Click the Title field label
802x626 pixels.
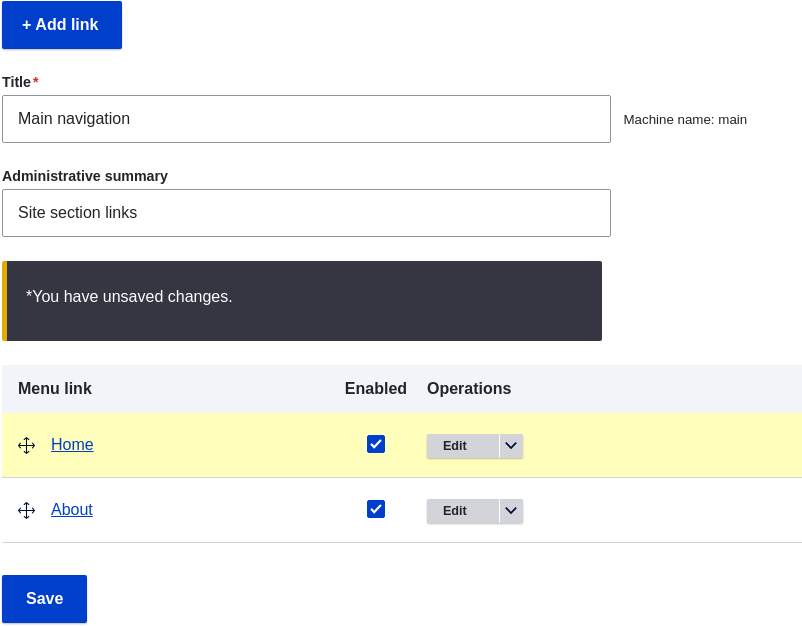click(x=16, y=82)
